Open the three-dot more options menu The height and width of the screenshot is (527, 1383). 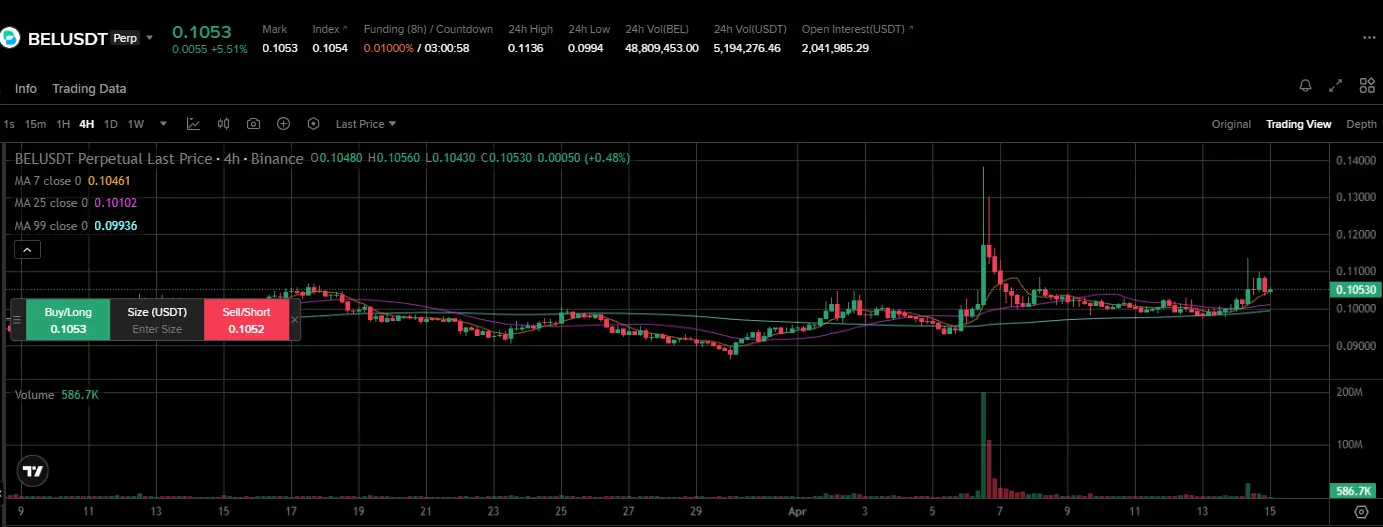click(1369, 37)
